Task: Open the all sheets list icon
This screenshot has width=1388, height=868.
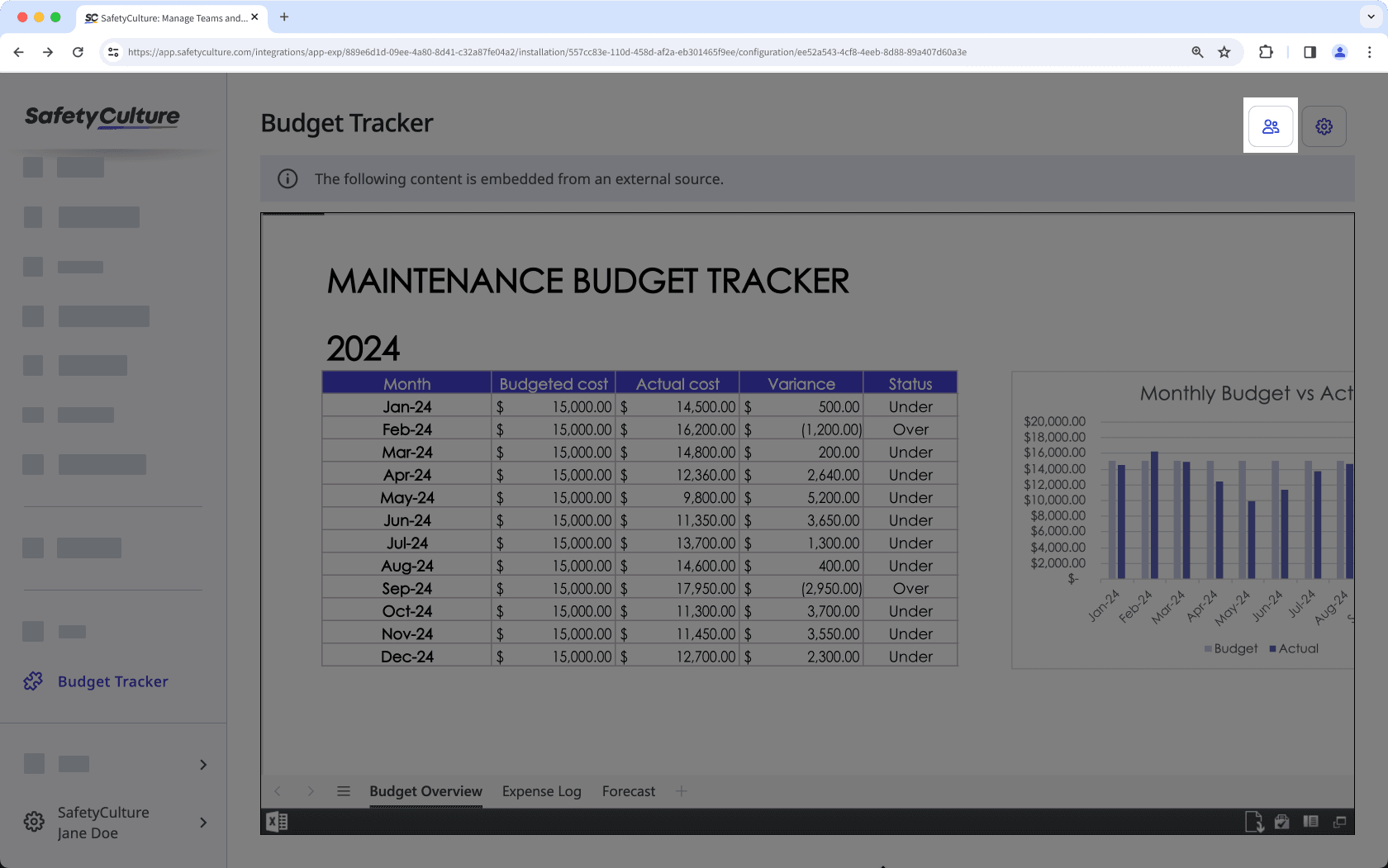Action: pos(344,791)
